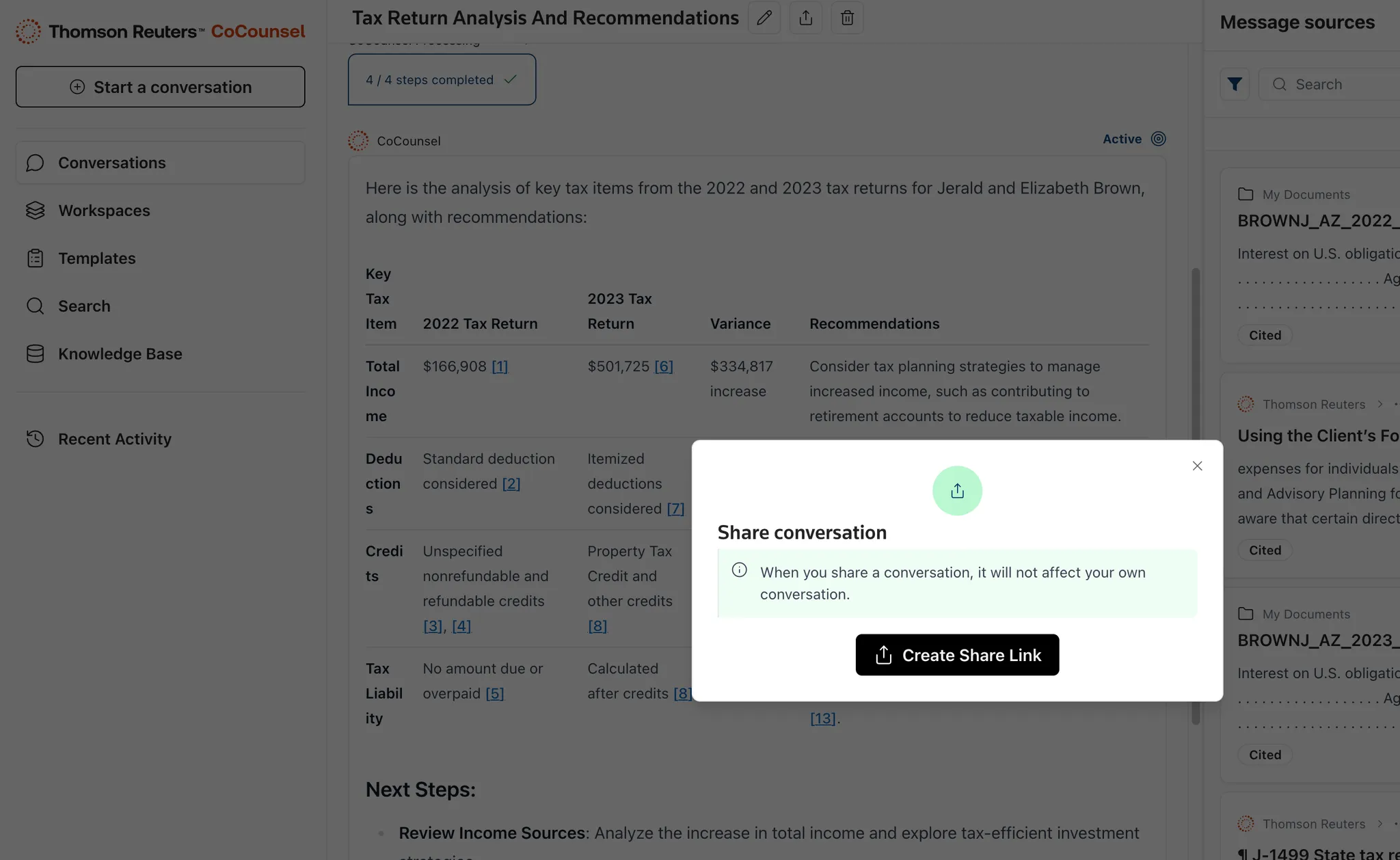This screenshot has width=1400, height=860.
Task: Click the pencil edit title icon
Action: point(764,18)
